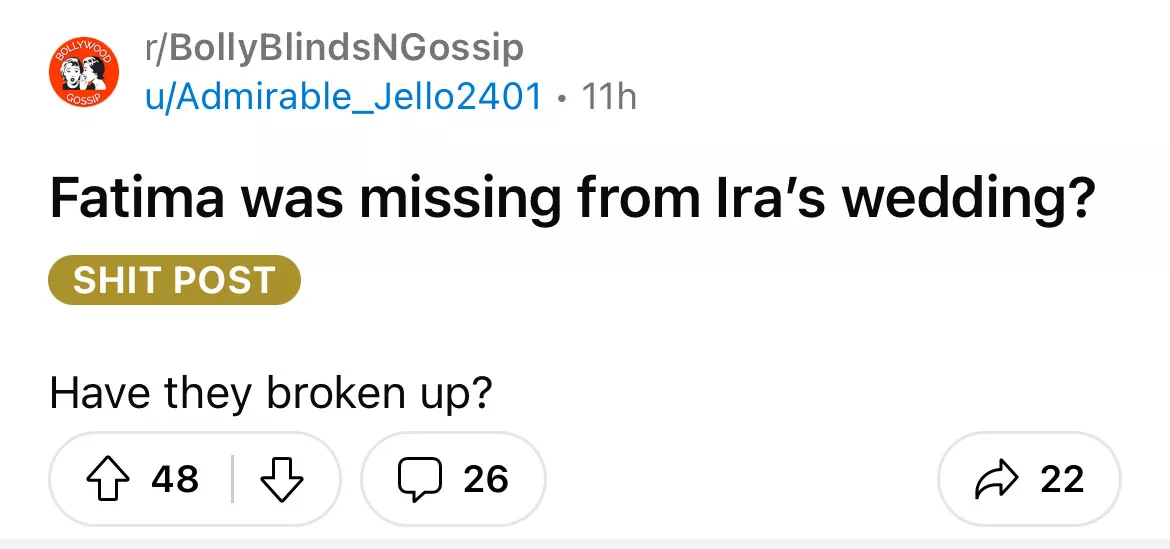Filter posts by the SHIT POST flair
Image resolution: width=1170 pixels, height=549 pixels.
(x=174, y=280)
